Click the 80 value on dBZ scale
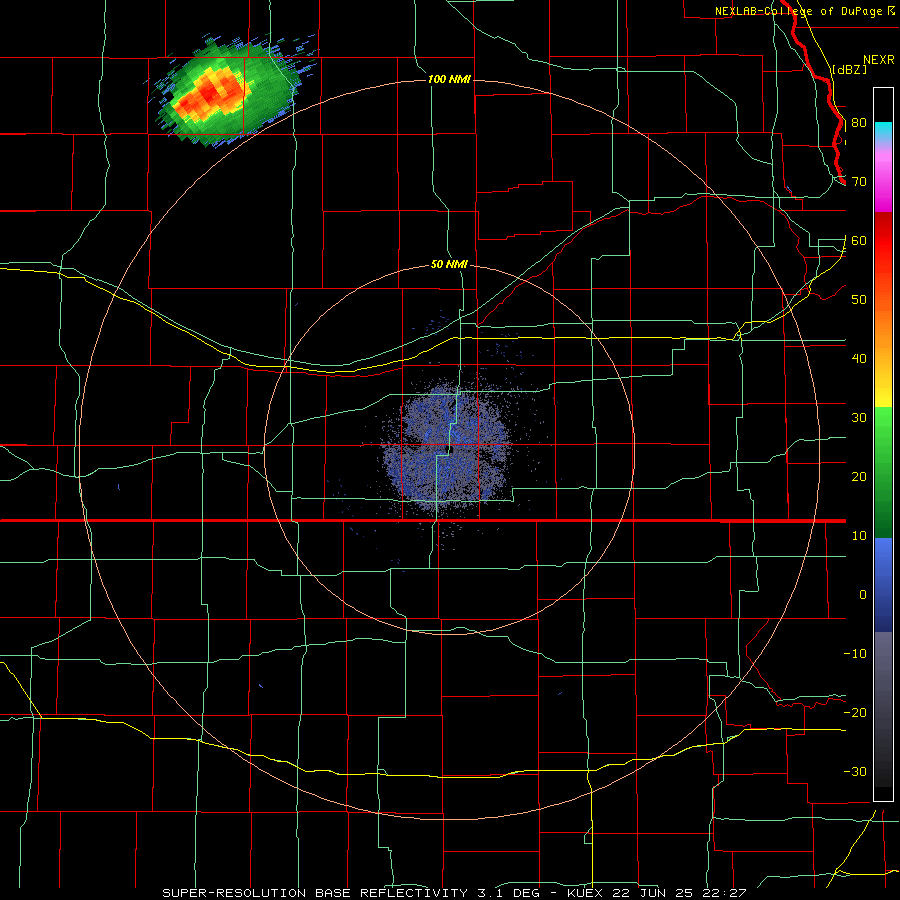The image size is (900, 900). pos(859,123)
